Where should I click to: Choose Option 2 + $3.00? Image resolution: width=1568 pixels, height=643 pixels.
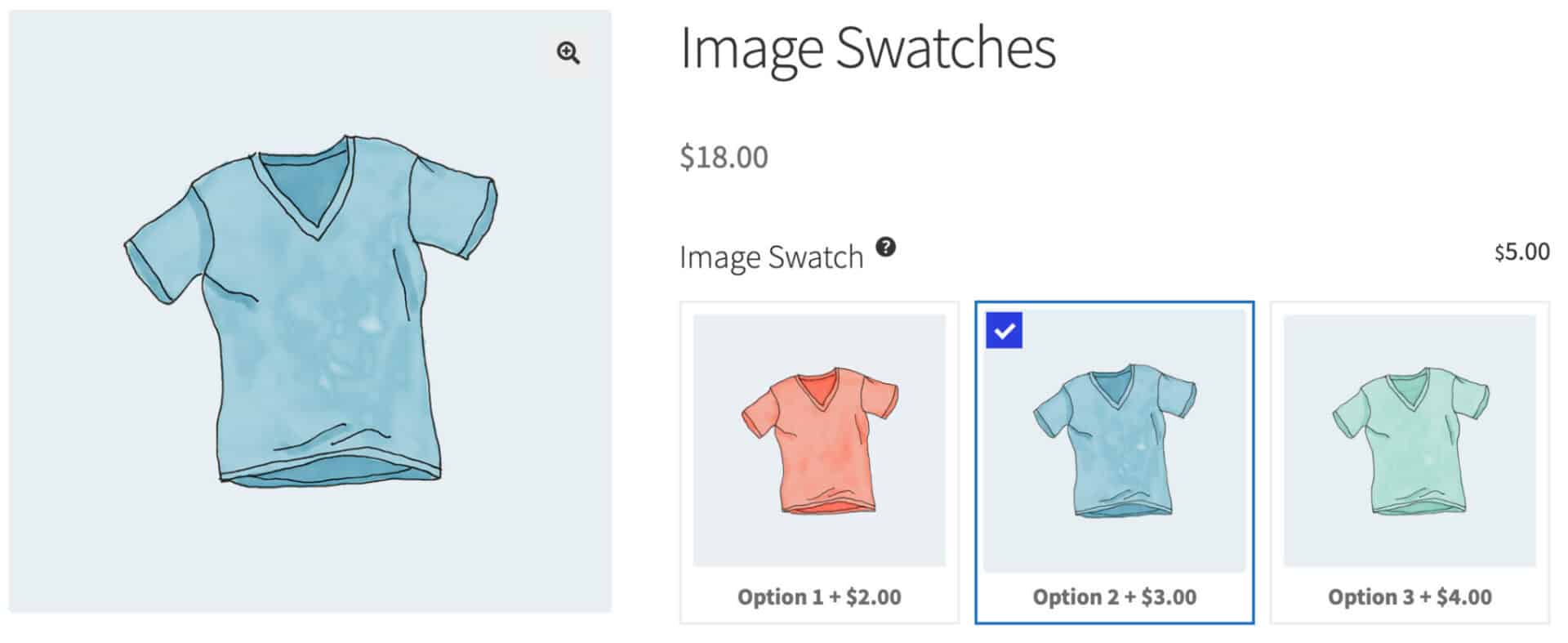pyautogui.click(x=1113, y=596)
